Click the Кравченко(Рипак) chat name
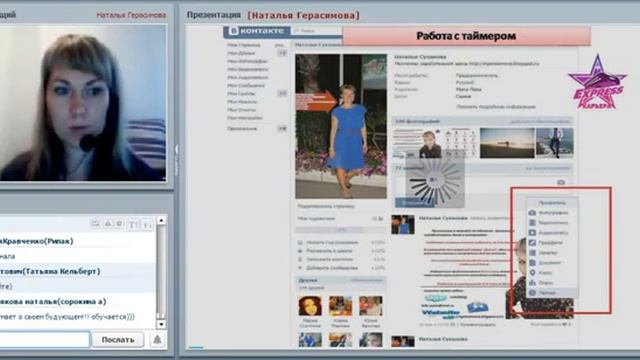 pos(37,241)
